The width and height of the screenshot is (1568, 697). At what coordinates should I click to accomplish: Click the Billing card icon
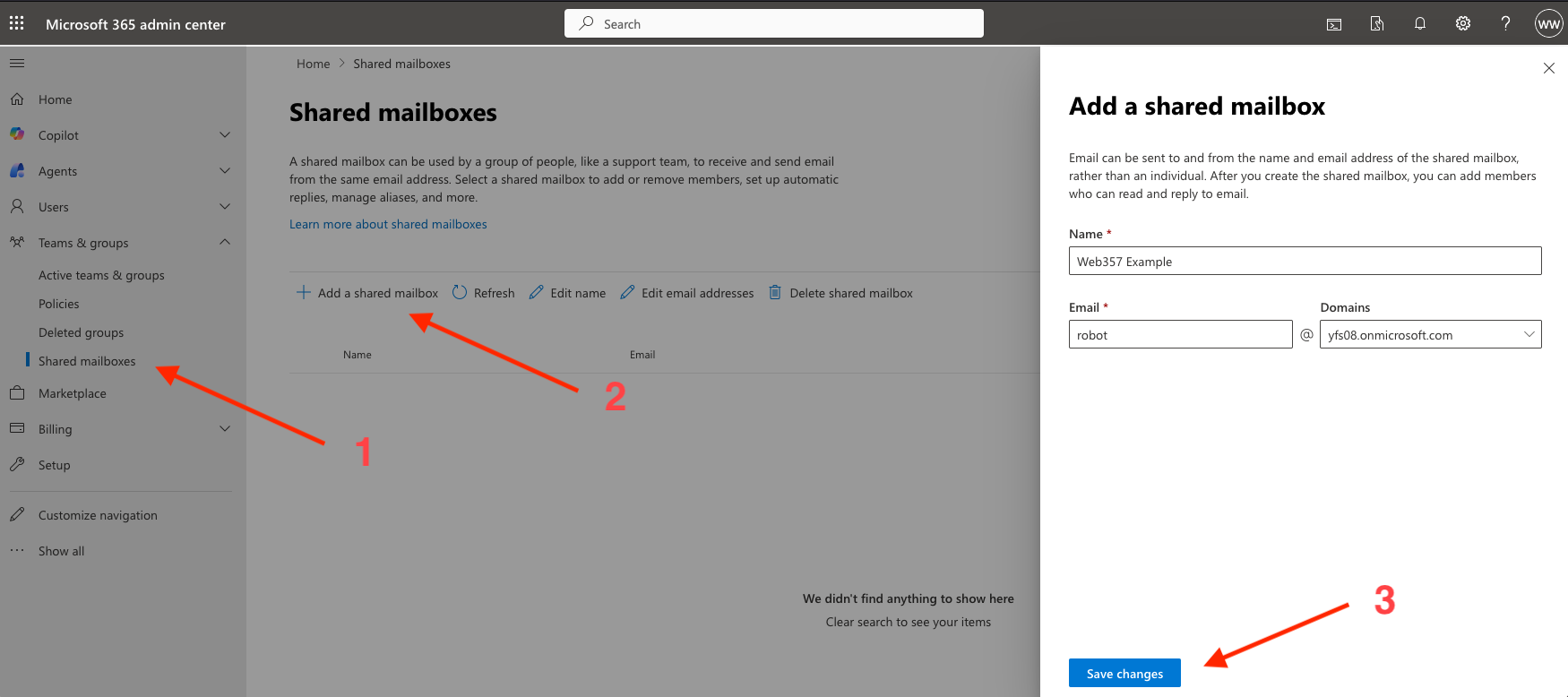17,428
